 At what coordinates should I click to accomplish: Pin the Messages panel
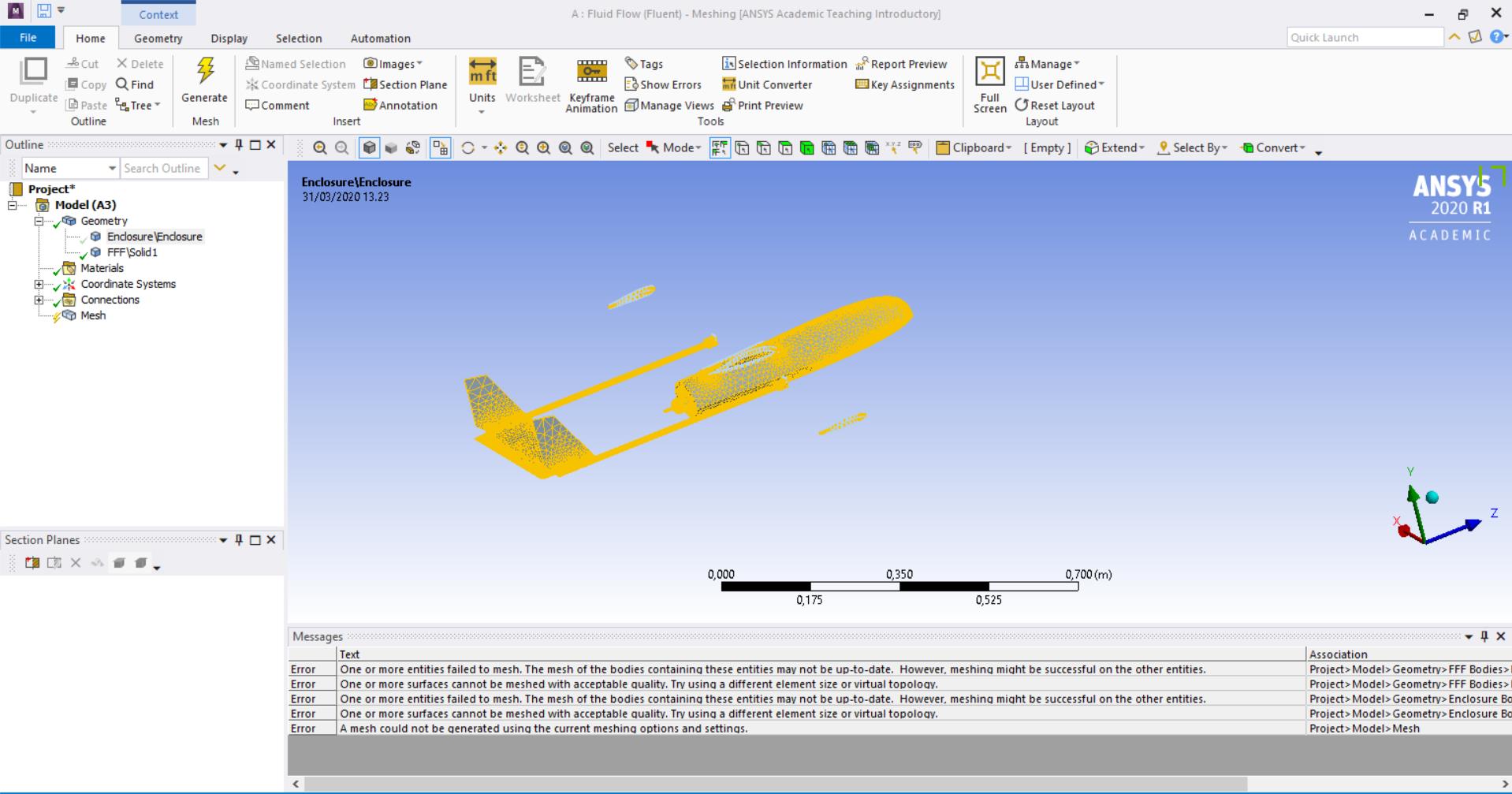click(x=1484, y=636)
